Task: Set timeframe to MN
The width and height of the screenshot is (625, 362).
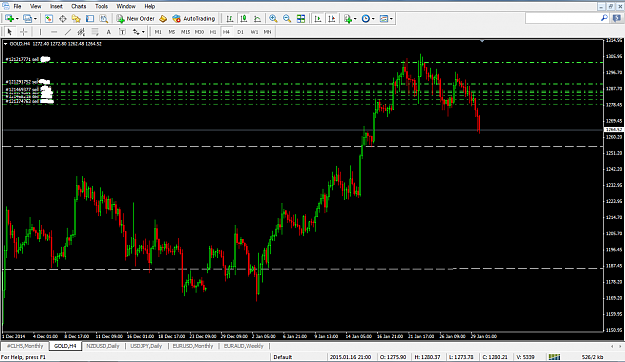Action: [x=267, y=32]
